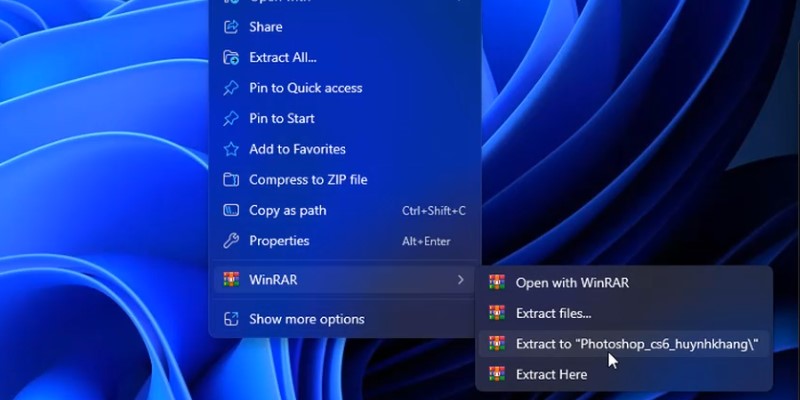Expand the WinRAR submenu chevron arrow
The width and height of the screenshot is (800, 400).
(x=460, y=280)
